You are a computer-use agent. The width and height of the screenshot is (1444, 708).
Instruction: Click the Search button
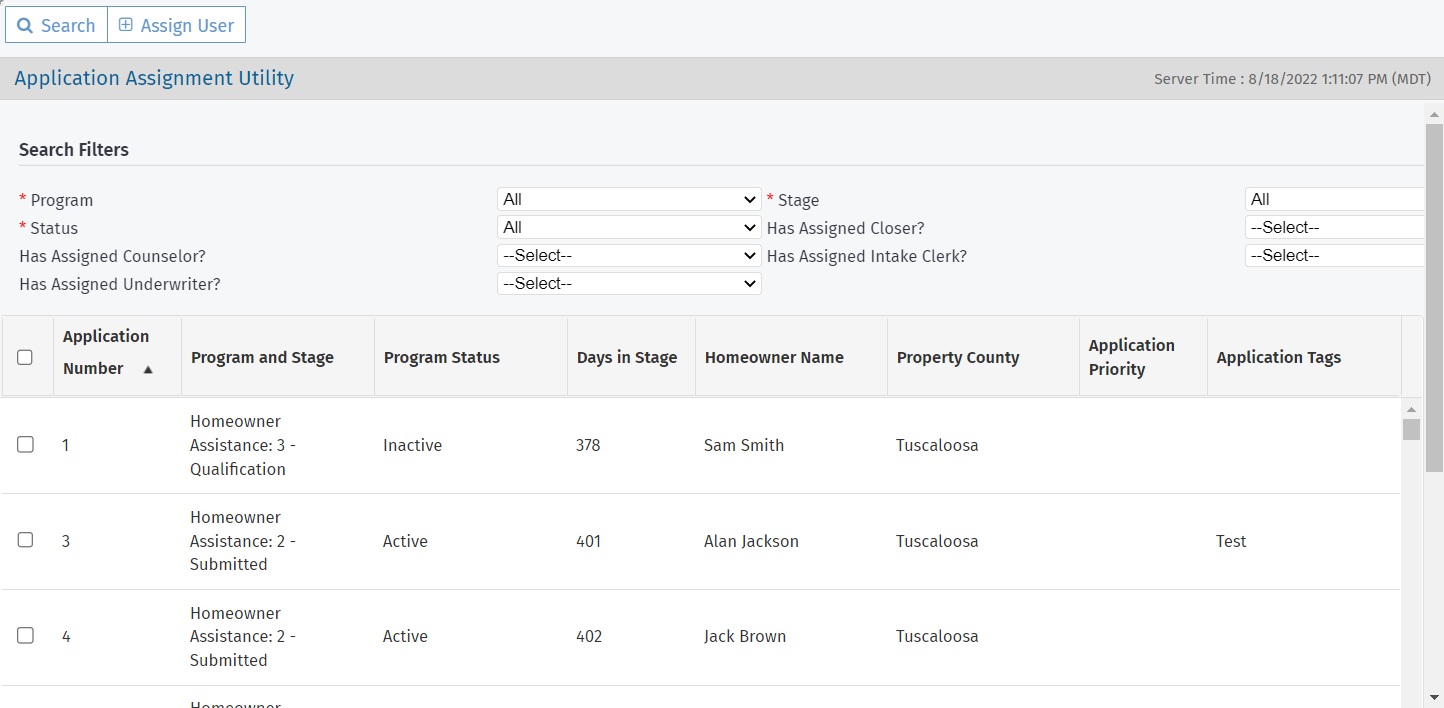click(56, 25)
